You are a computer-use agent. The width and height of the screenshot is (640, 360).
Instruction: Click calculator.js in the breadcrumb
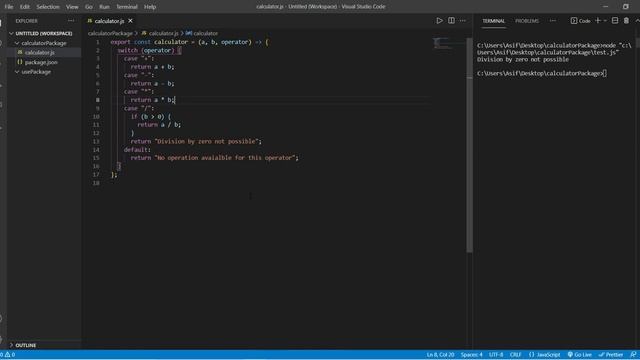pyautogui.click(x=164, y=33)
